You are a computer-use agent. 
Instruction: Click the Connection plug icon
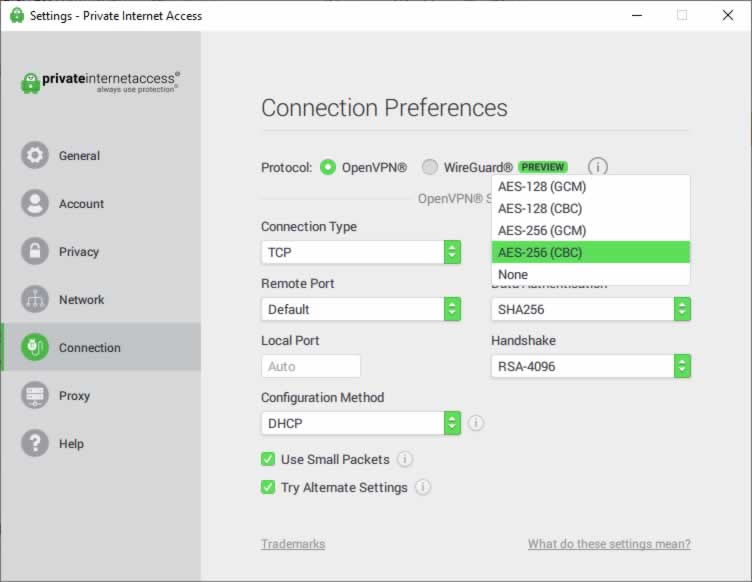pos(35,347)
